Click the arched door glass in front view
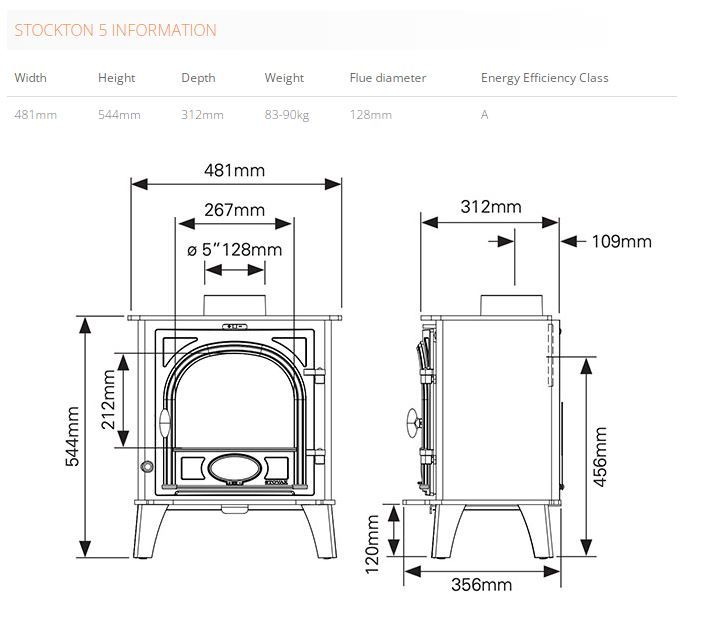Image resolution: width=708 pixels, height=631 pixels. [x=234, y=402]
